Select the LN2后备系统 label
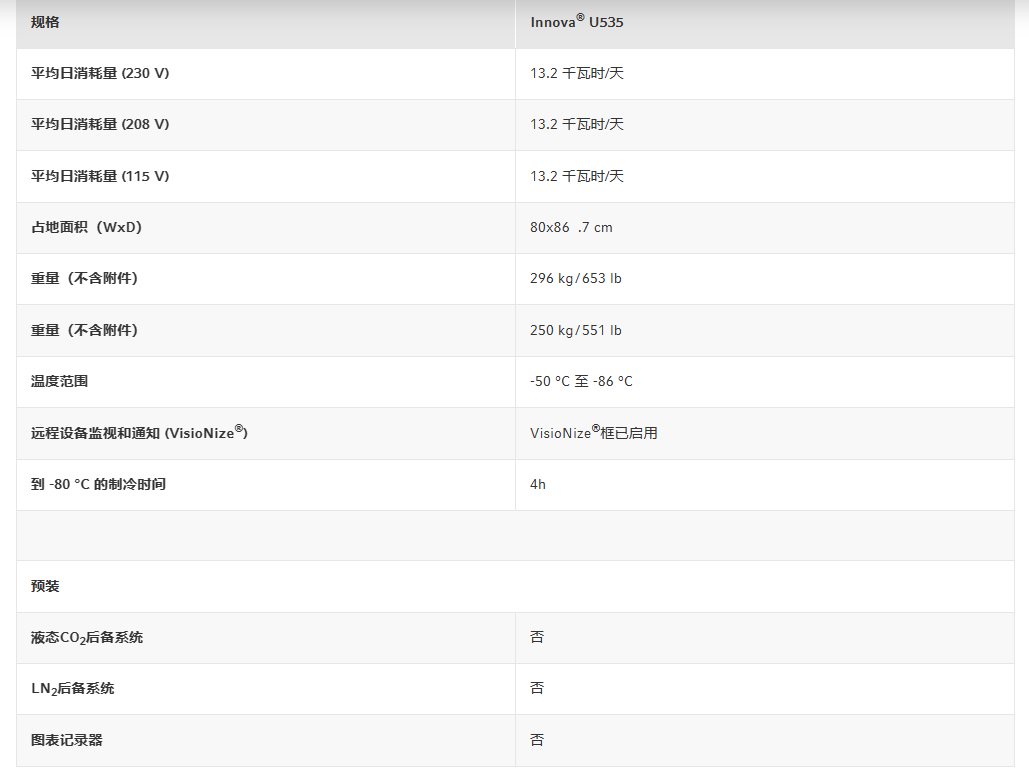1029x779 pixels. [73, 689]
